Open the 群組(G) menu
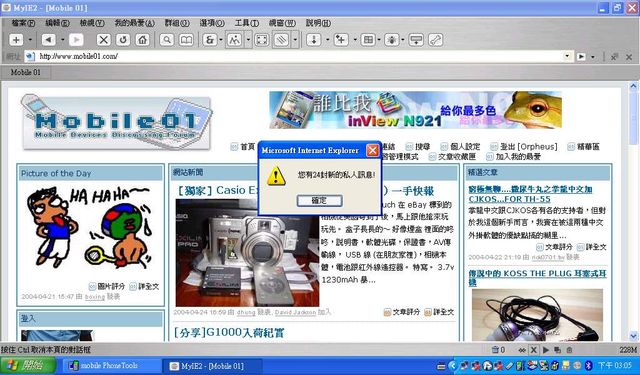This screenshot has height=375, width=640. tap(177, 23)
